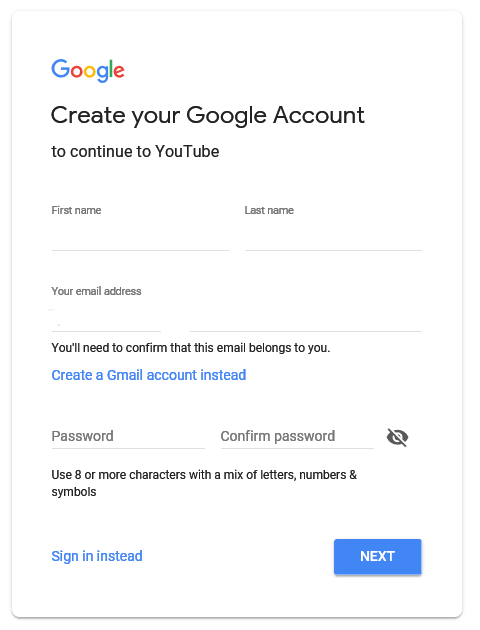Click into the Password field
Image resolution: width=480 pixels, height=630 pixels.
(128, 437)
